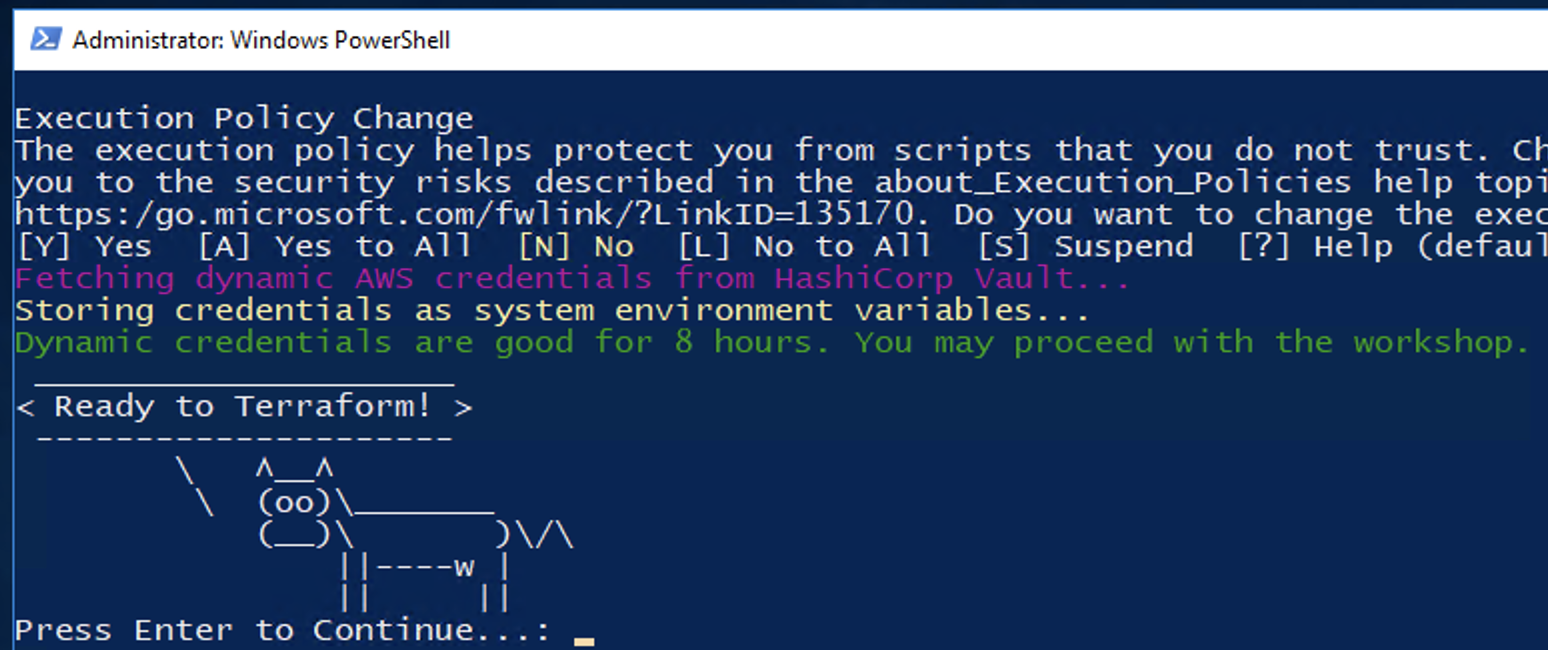Choose the '[L] No to All' option

804,246
